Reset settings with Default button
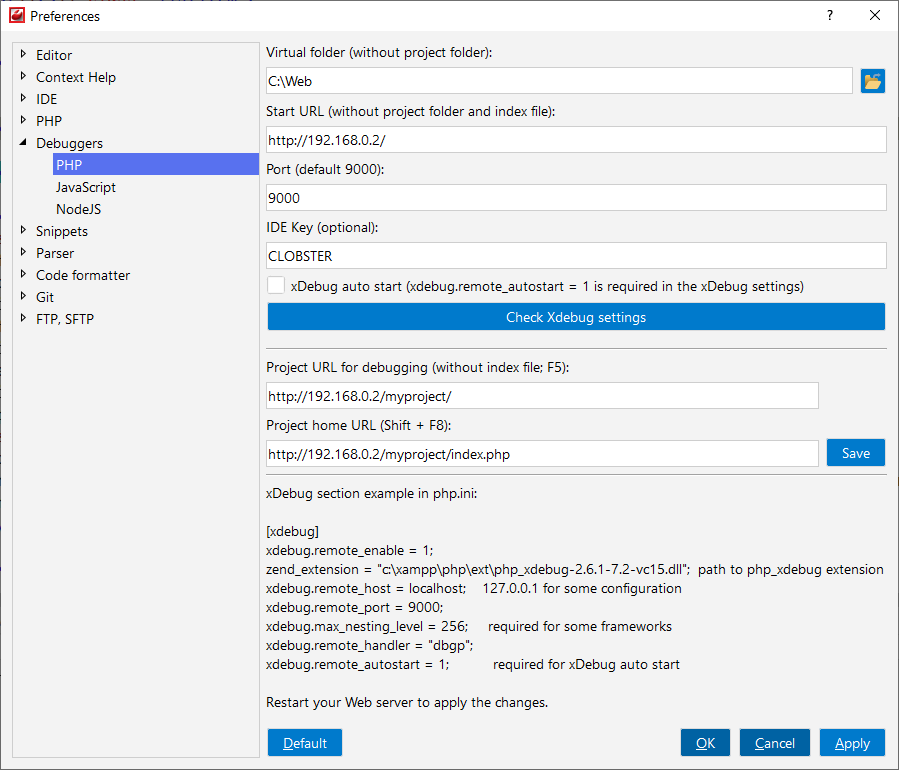 (x=305, y=742)
